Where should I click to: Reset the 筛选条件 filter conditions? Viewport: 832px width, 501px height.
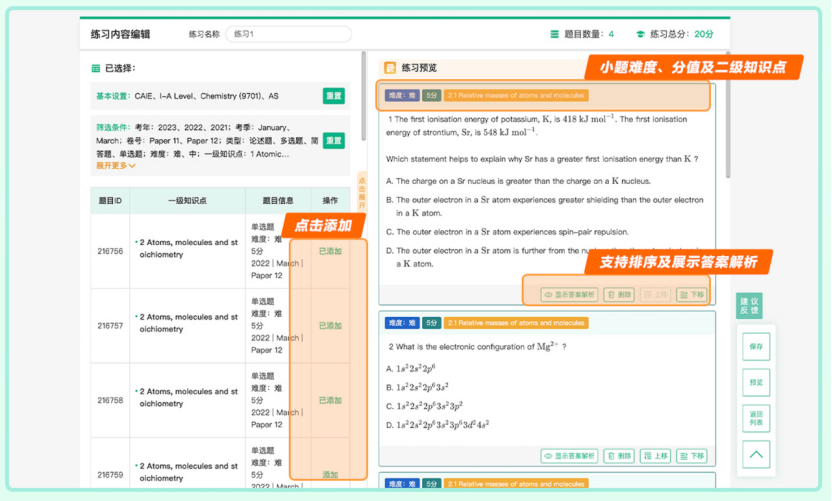334,140
